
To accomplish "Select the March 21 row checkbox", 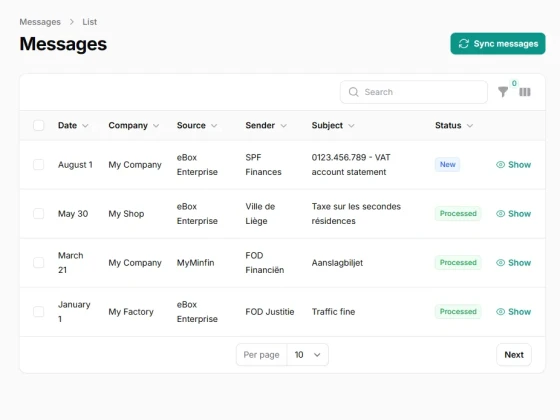I will pos(39,262).
